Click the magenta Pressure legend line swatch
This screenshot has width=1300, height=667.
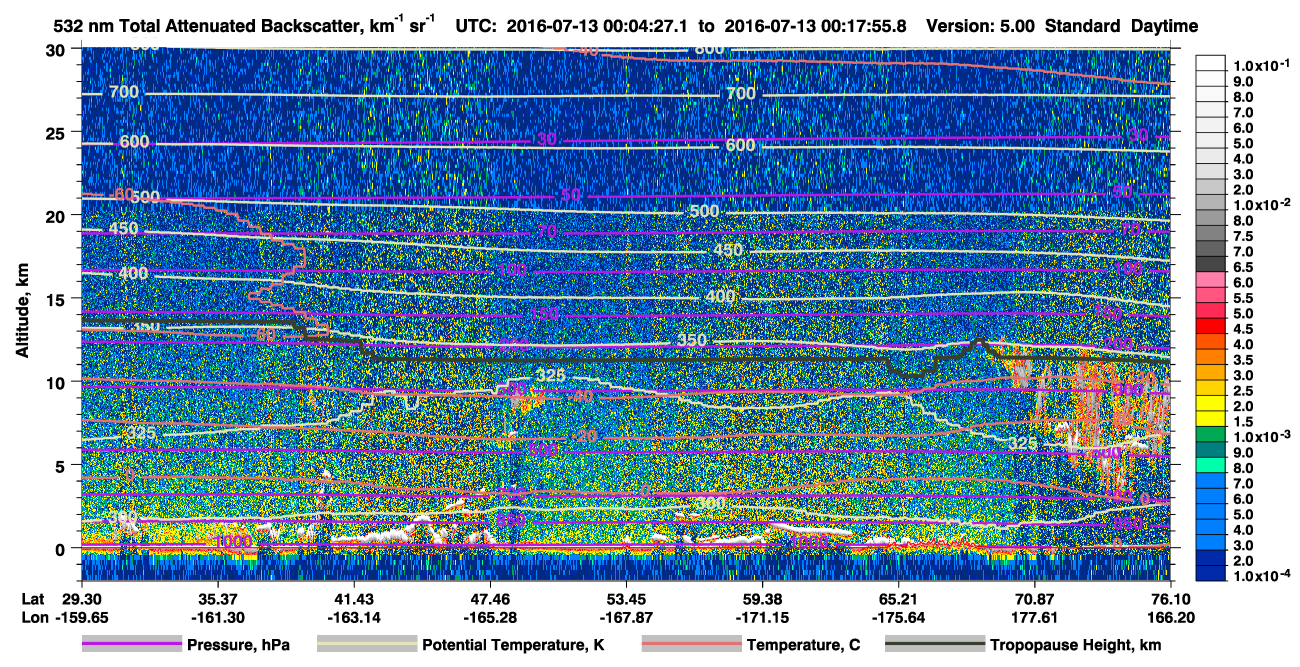click(x=131, y=646)
